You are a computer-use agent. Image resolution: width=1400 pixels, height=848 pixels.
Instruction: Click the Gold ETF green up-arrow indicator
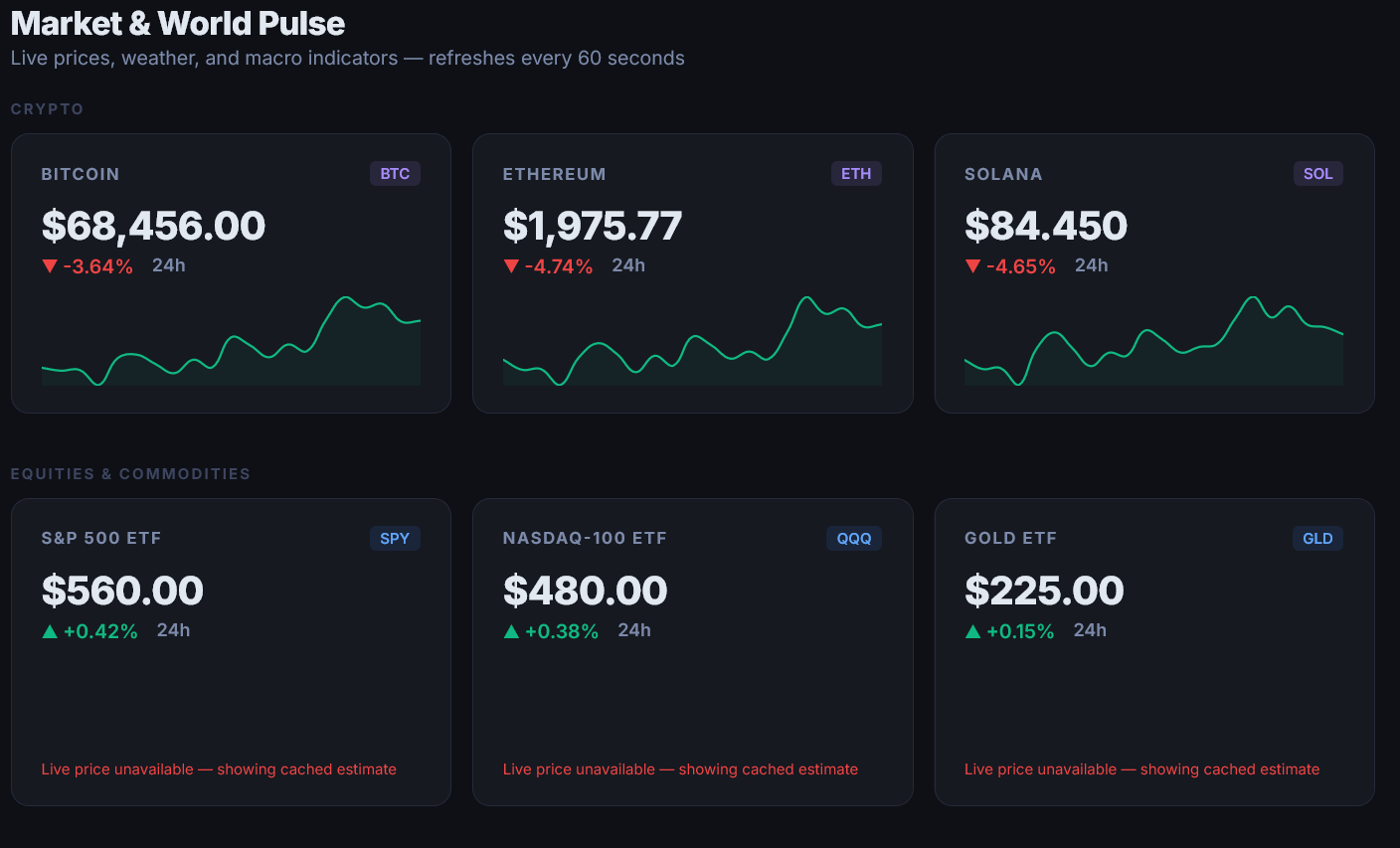coord(972,631)
